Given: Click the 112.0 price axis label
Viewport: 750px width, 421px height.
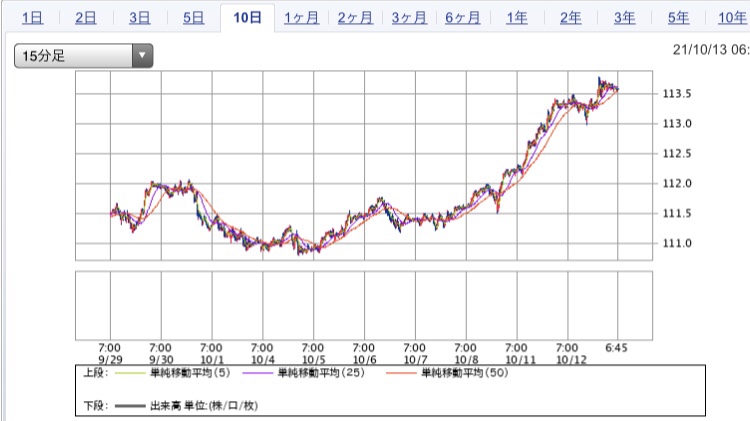Looking at the screenshot, I should coord(677,183).
